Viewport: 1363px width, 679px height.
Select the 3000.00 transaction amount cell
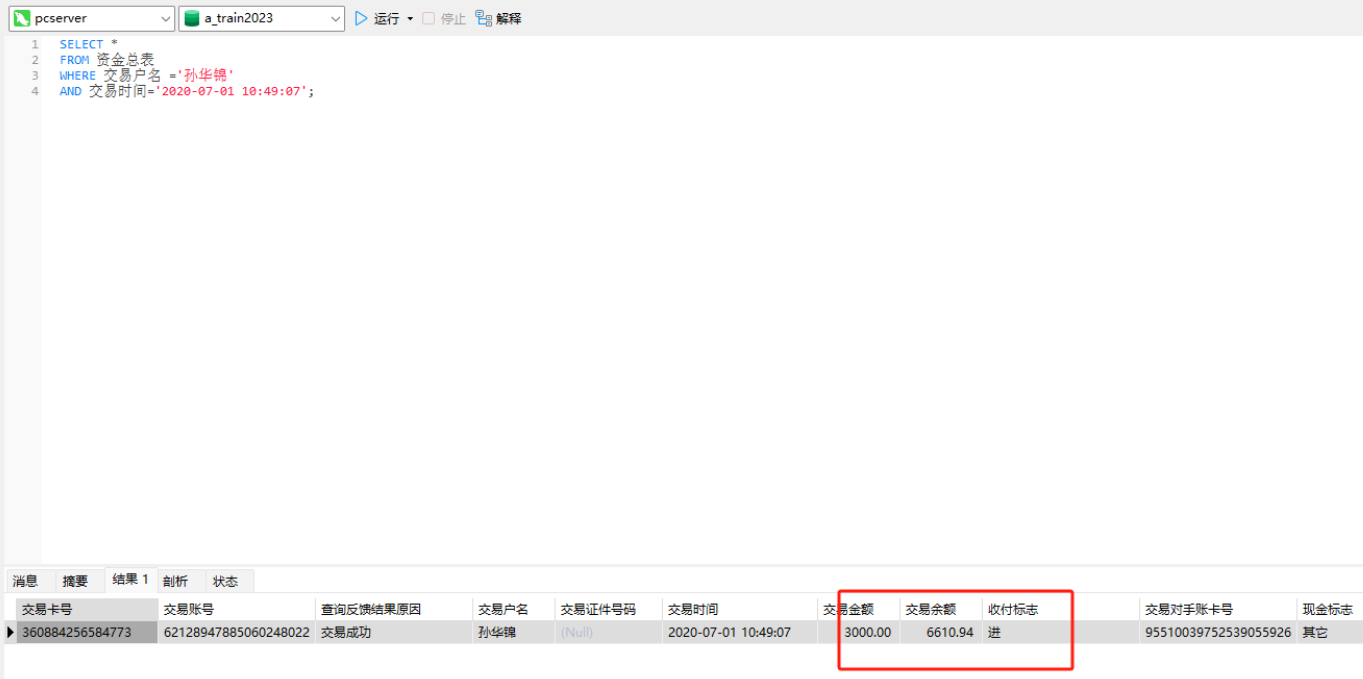click(x=866, y=632)
